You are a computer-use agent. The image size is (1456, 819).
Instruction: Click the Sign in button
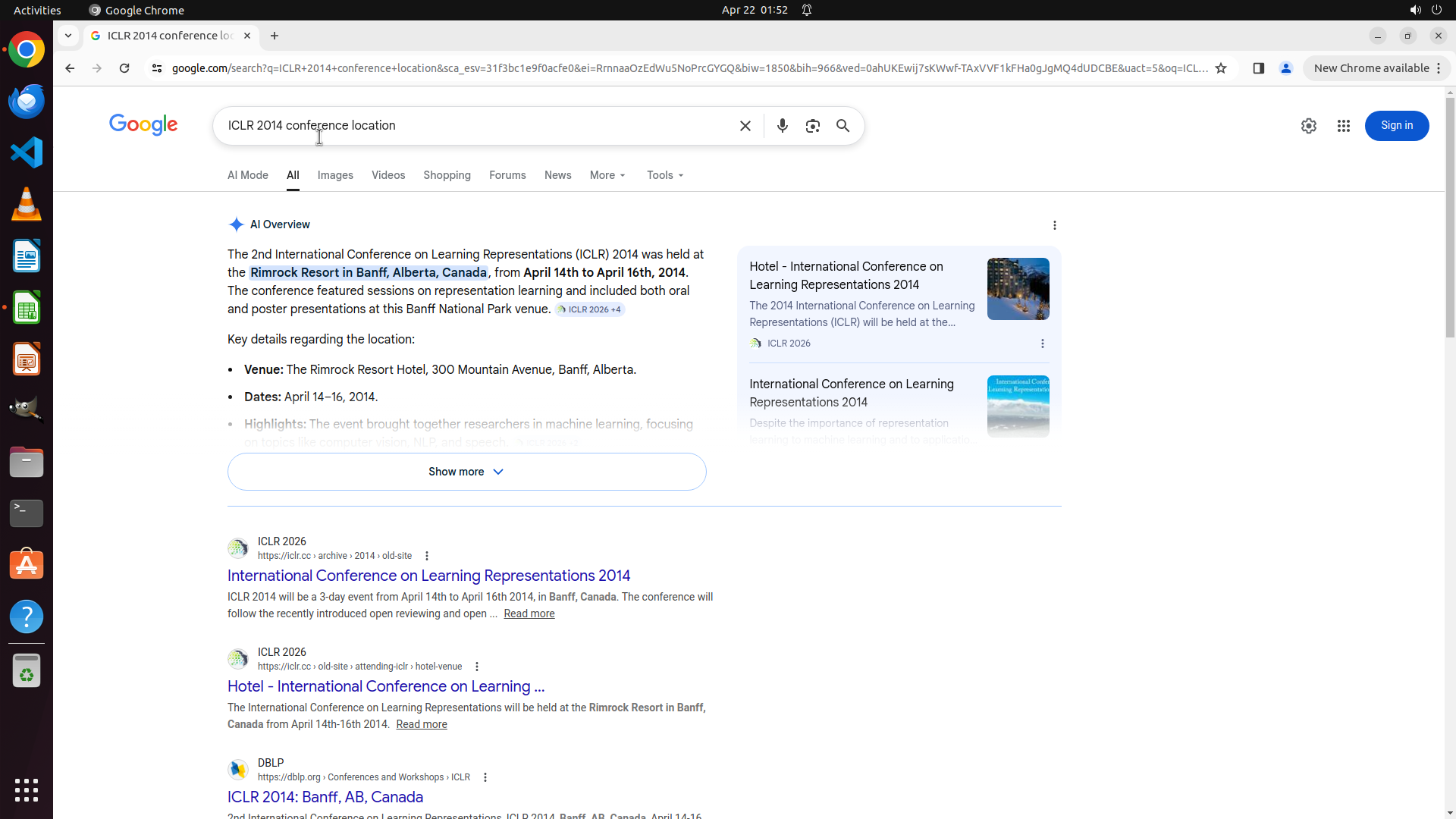tap(1396, 126)
